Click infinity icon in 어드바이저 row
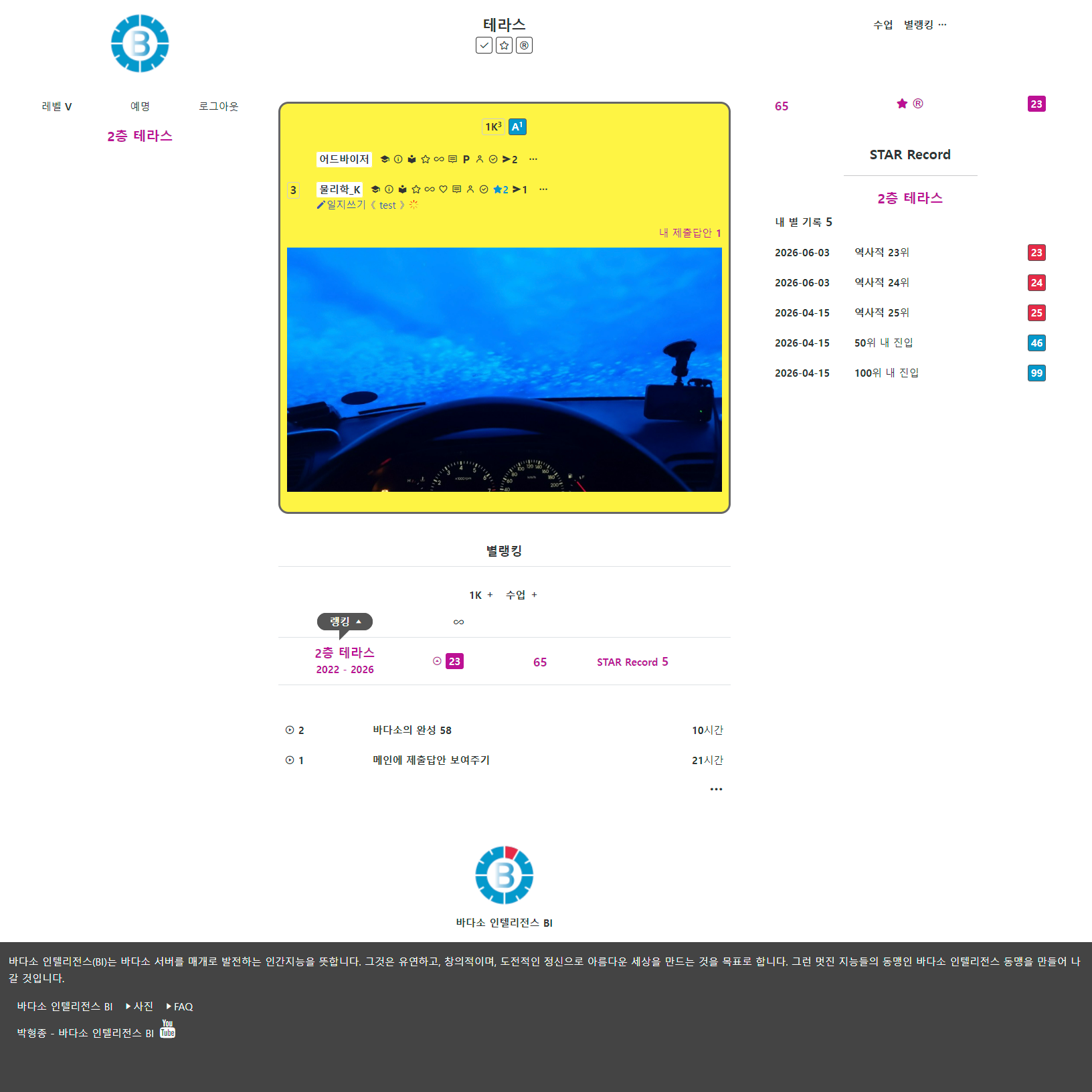The height and width of the screenshot is (1092, 1092). point(439,159)
